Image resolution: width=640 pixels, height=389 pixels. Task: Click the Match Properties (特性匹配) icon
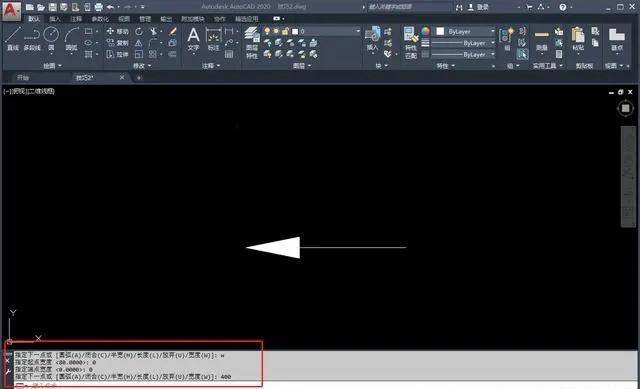pyautogui.click(x=411, y=43)
